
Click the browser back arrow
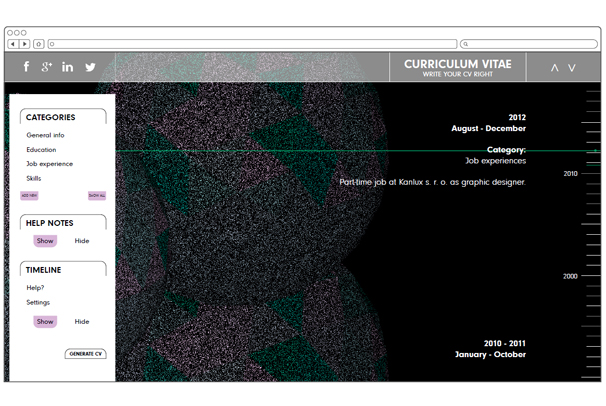pos(13,44)
